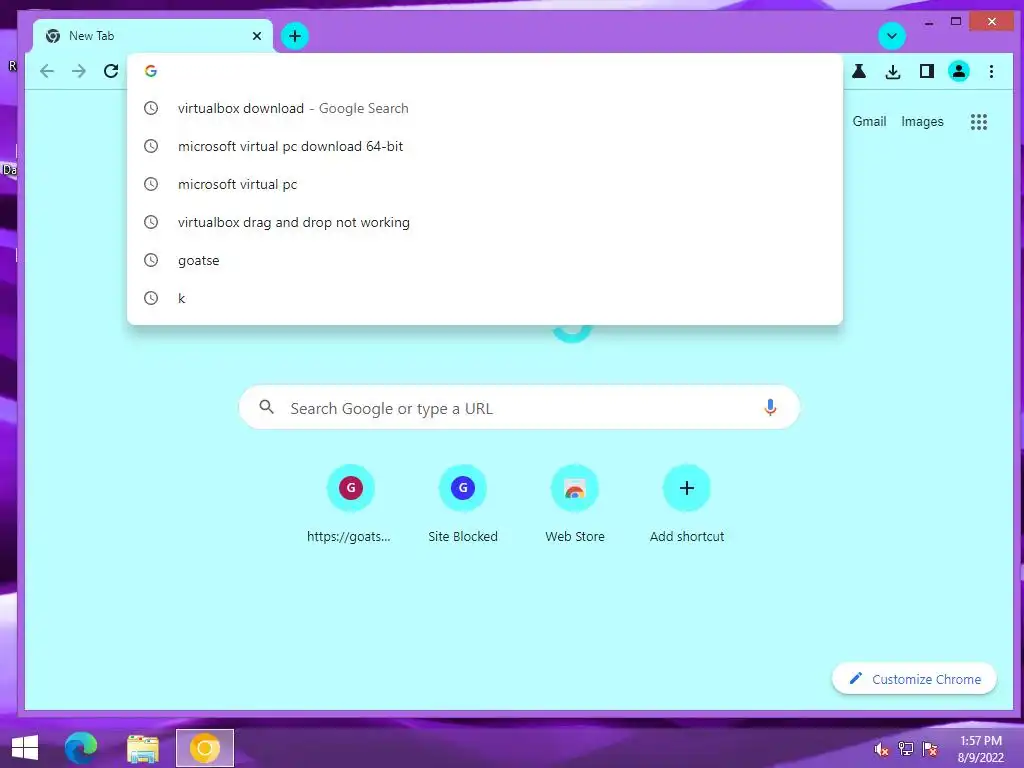Click the Add shortcut tile

tap(686, 504)
